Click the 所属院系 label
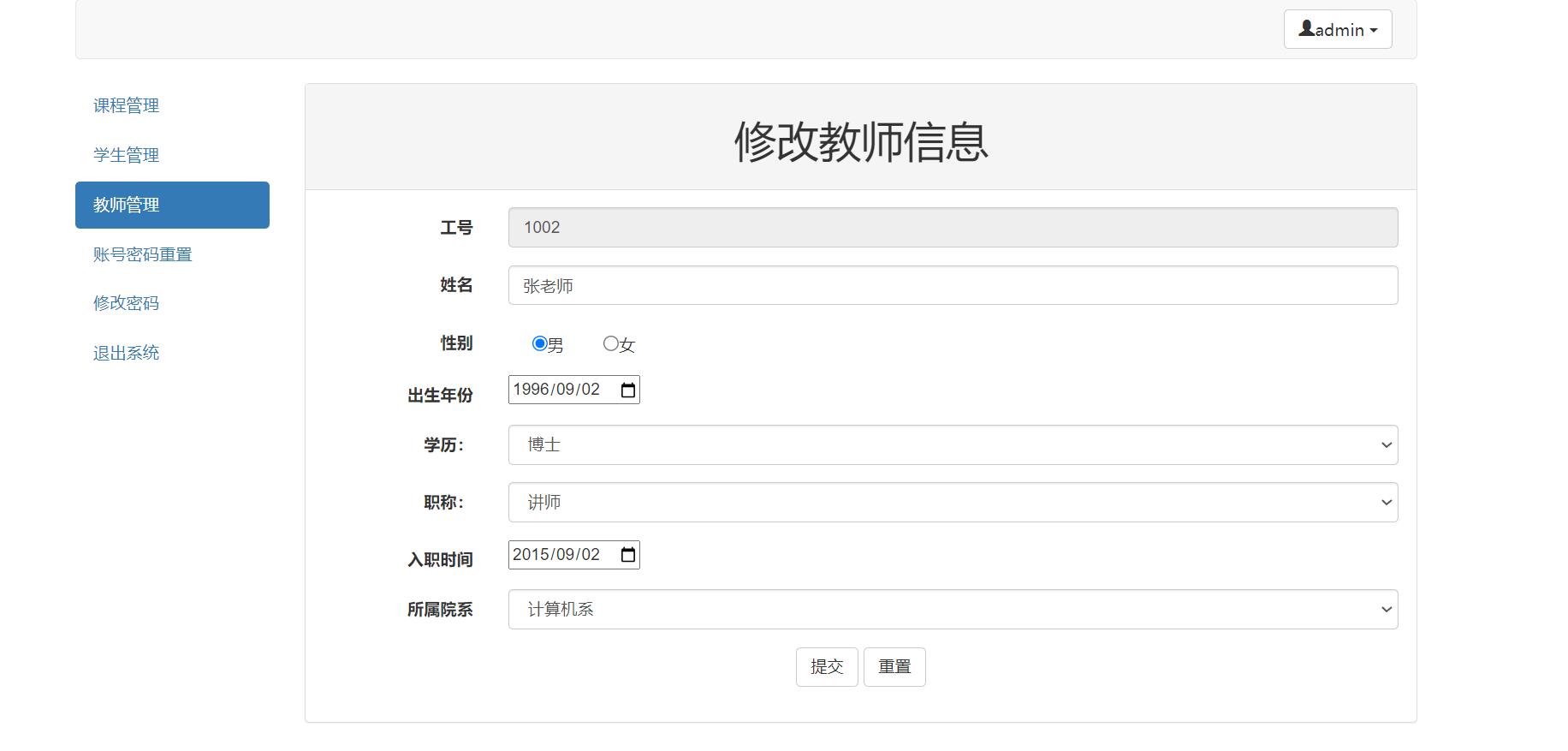Image resolution: width=1568 pixels, height=751 pixels. coord(440,610)
